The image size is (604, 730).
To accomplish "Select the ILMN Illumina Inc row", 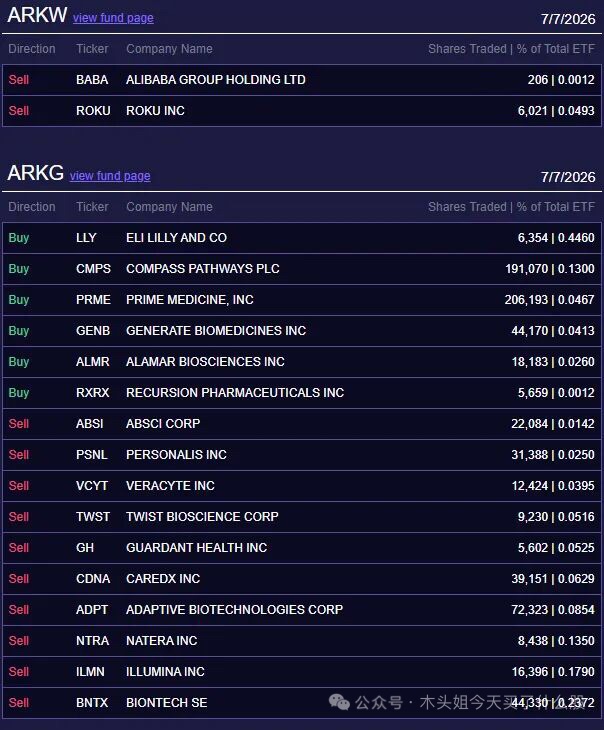I will tap(302, 672).
